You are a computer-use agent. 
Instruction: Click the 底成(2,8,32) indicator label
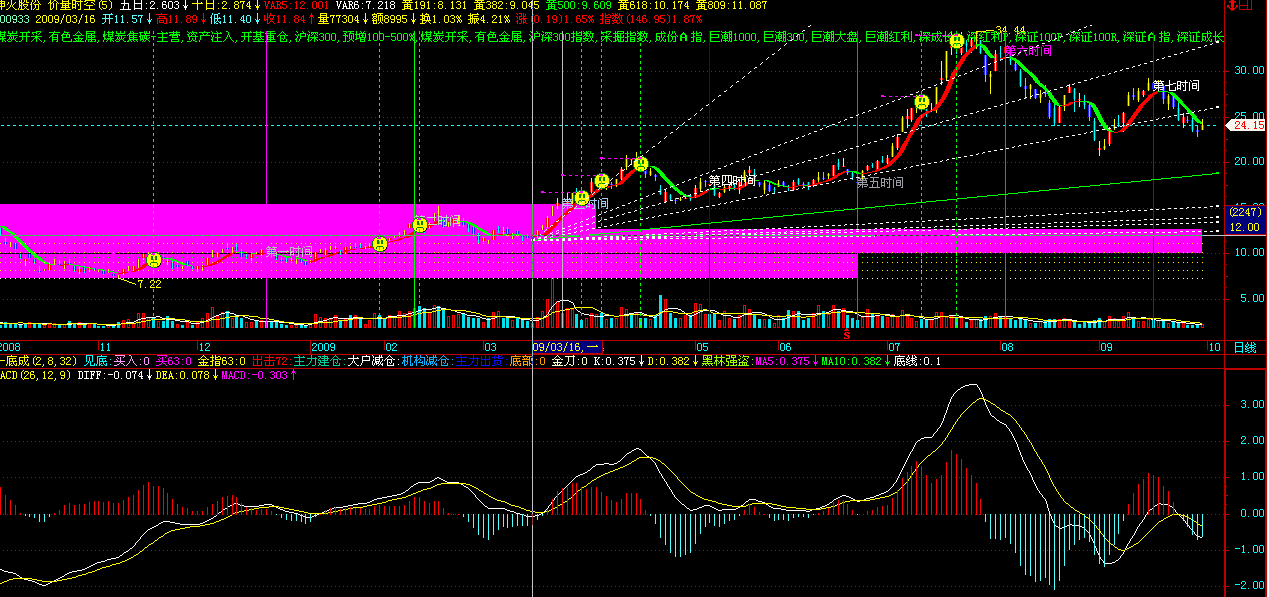point(38,361)
